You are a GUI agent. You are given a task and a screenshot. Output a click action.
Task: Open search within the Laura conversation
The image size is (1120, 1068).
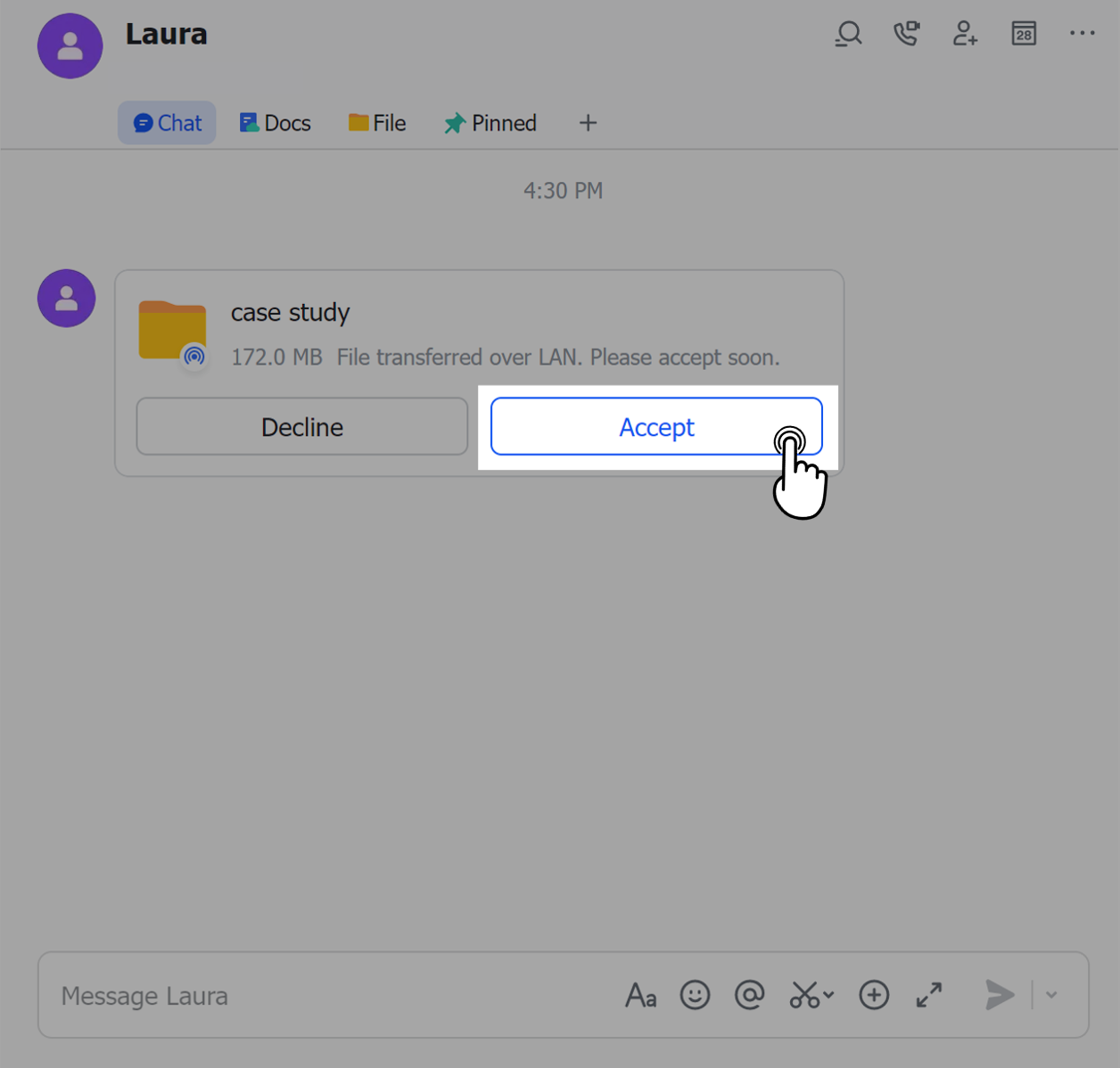point(847,33)
